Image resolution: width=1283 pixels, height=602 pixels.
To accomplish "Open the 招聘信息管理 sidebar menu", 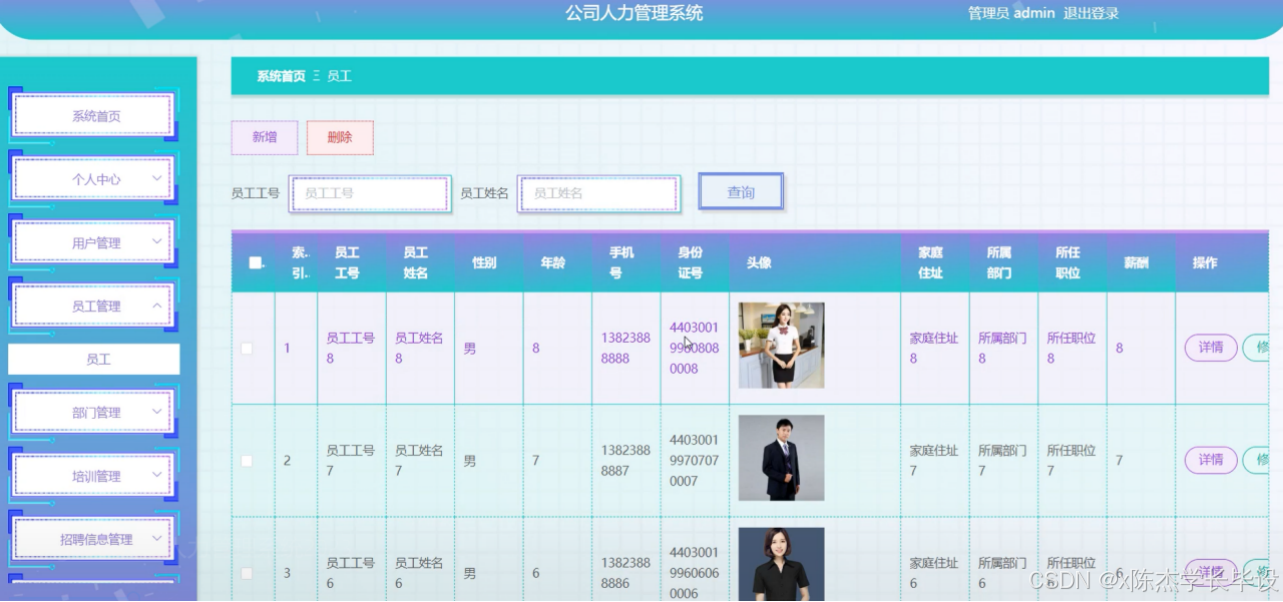I will (x=94, y=539).
